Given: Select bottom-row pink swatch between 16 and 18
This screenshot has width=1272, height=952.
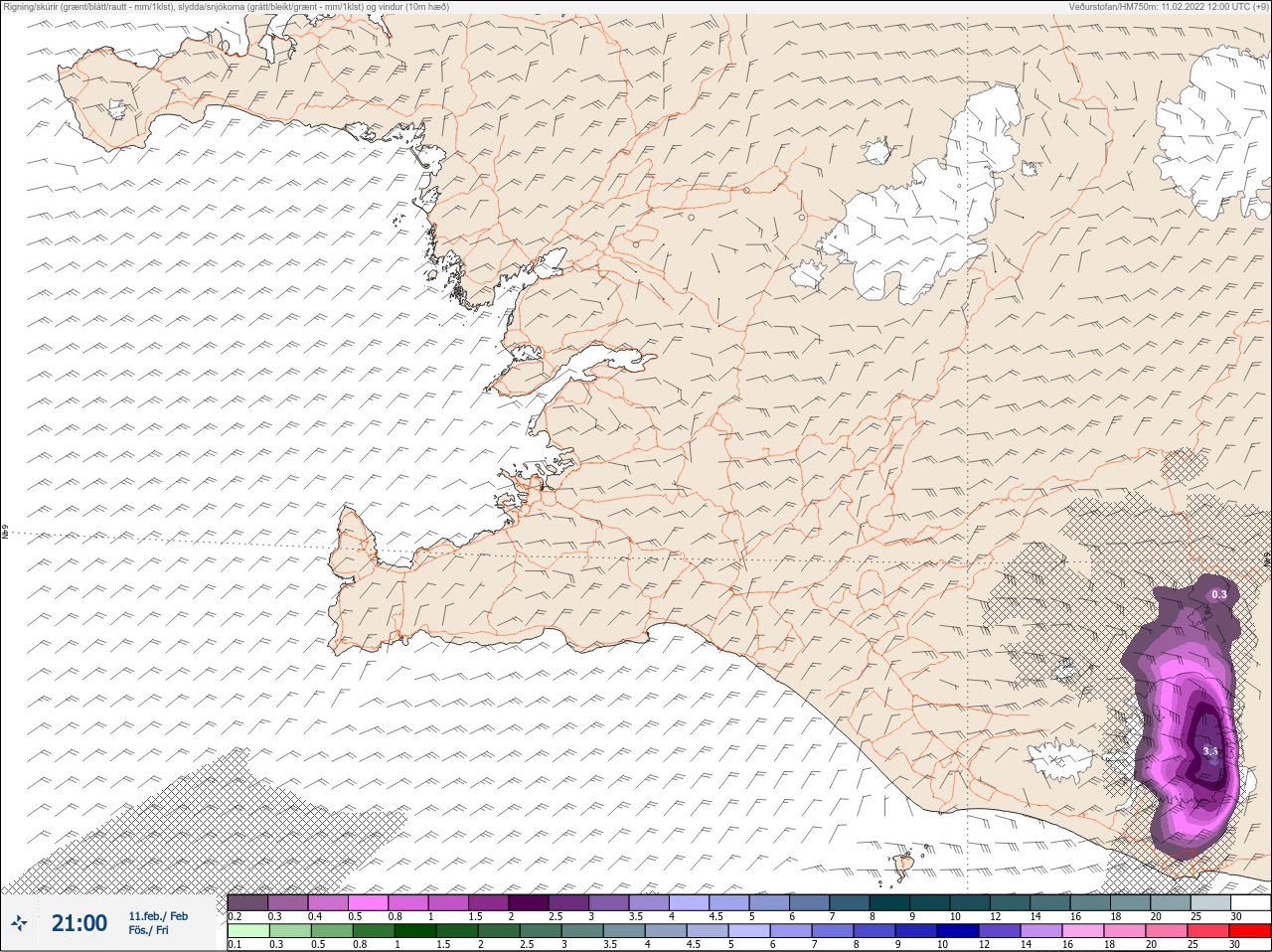Looking at the screenshot, I should tap(1083, 931).
